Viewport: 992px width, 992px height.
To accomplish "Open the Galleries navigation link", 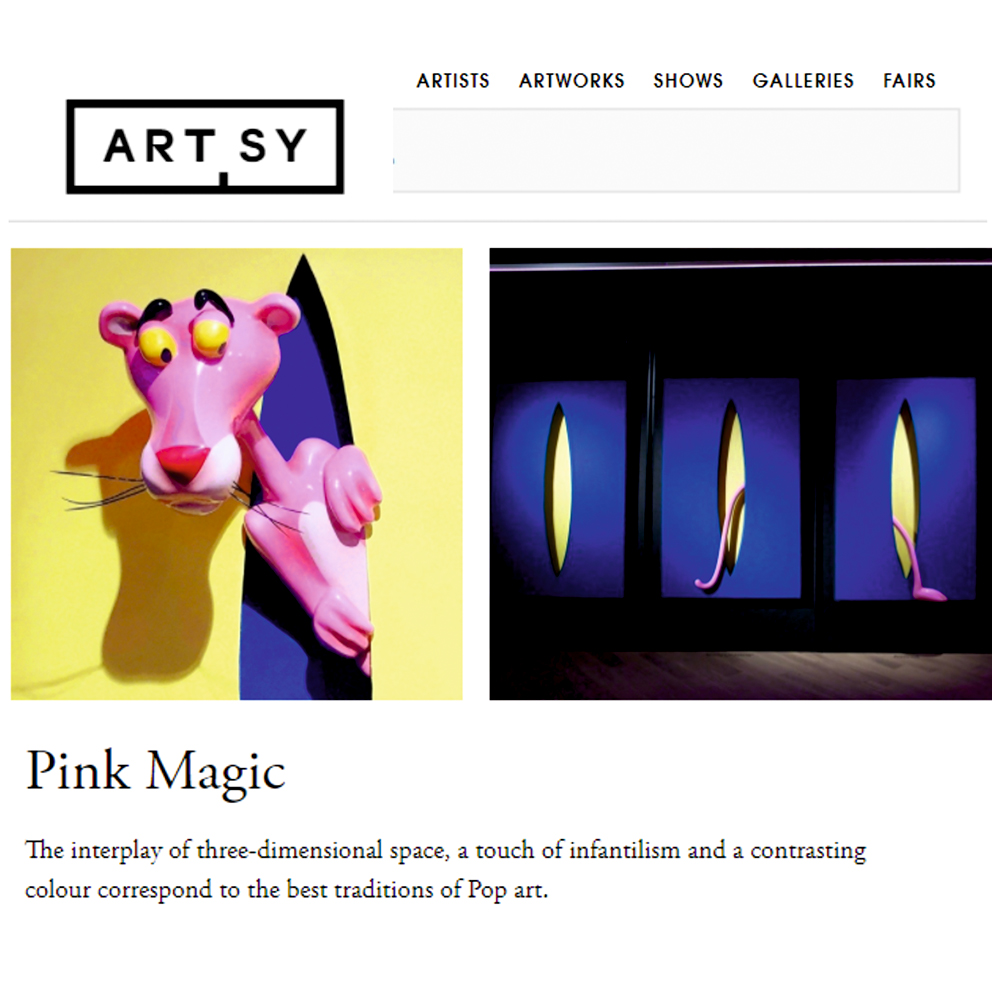I will click(803, 81).
